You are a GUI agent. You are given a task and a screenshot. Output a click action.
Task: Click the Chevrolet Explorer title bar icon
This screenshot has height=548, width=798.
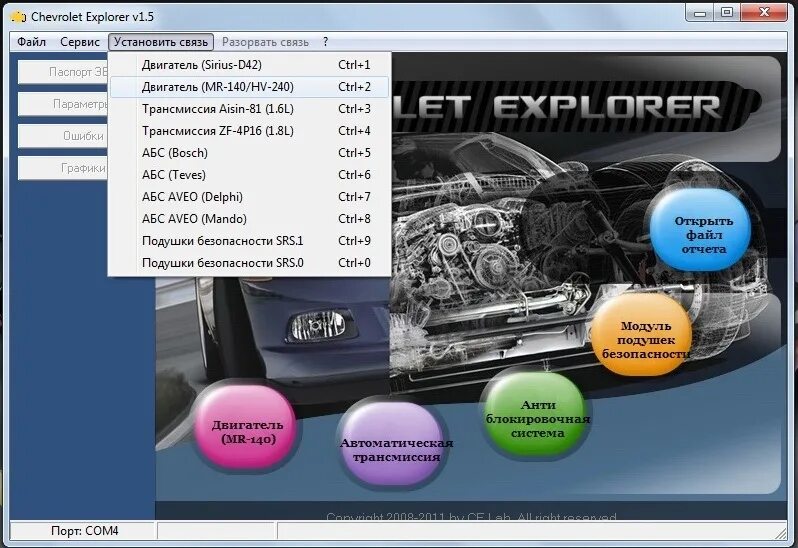pos(18,17)
